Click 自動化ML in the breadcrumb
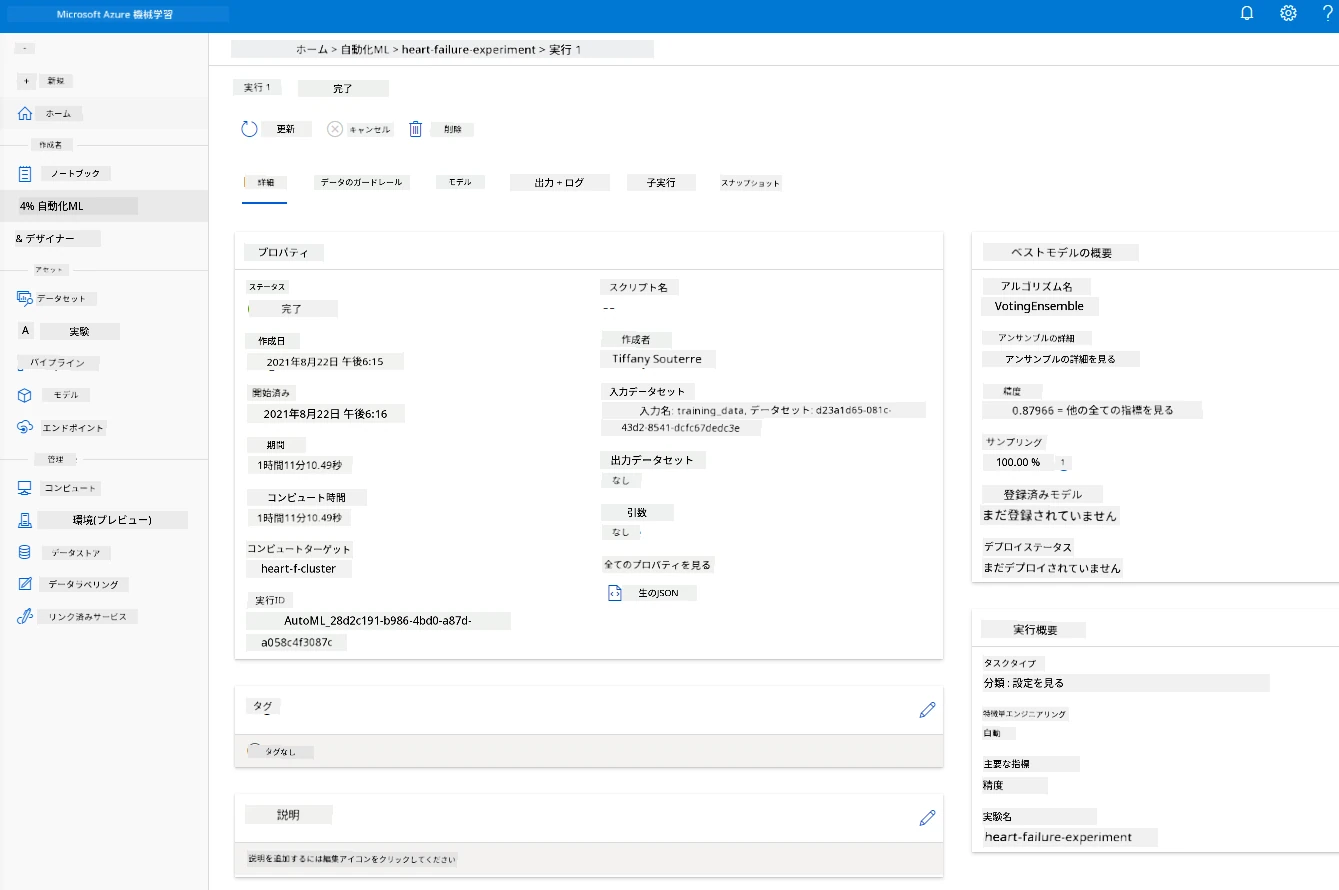The image size is (1339, 890). 366,49
